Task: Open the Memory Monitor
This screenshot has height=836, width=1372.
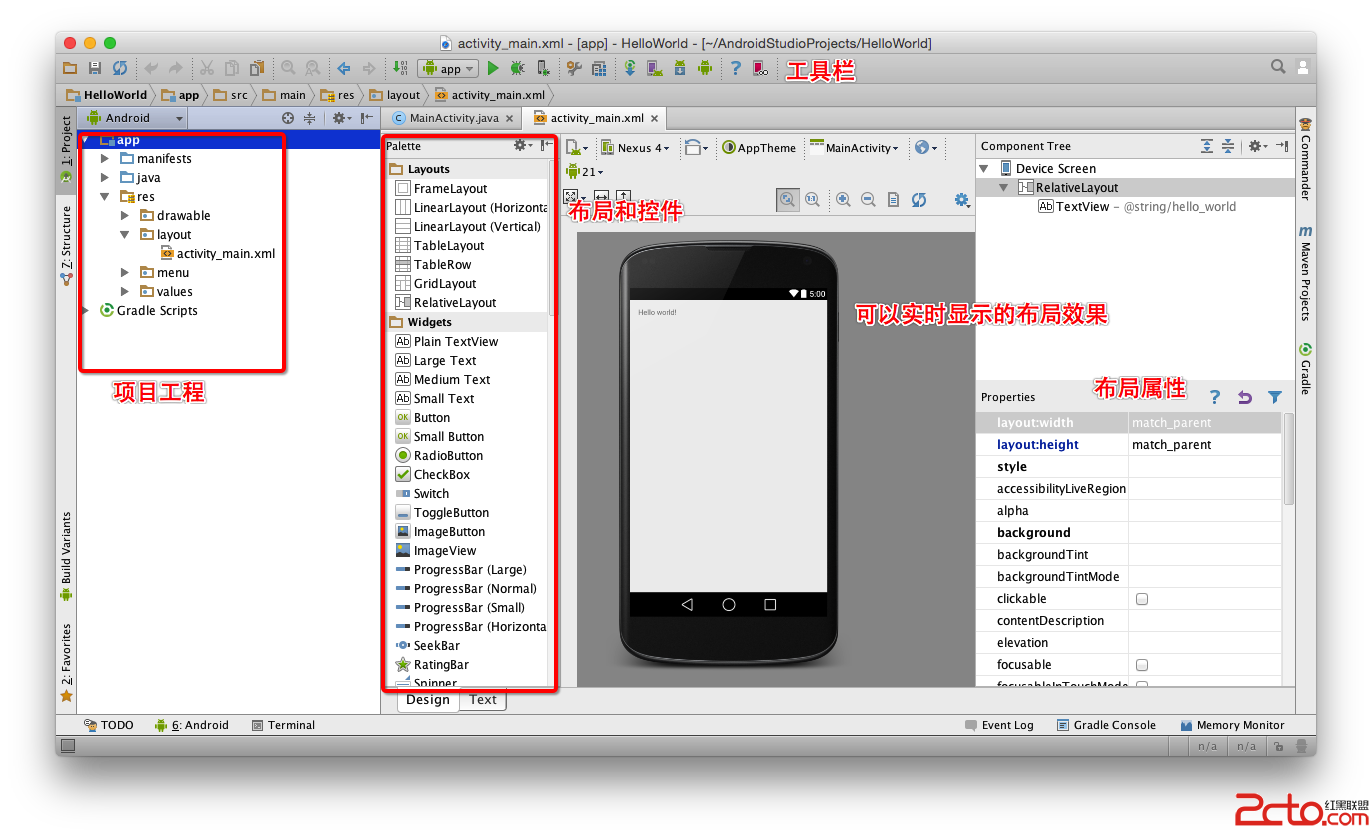Action: click(1232, 725)
